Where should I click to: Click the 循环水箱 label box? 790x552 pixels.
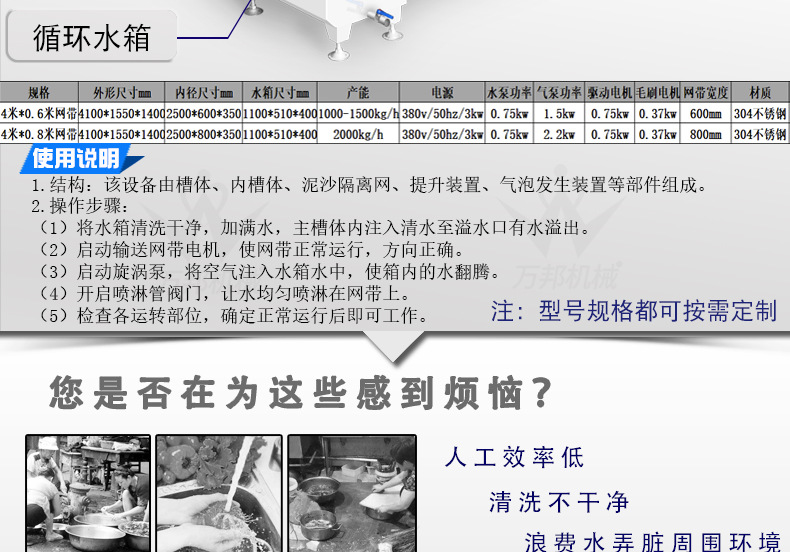(x=92, y=40)
